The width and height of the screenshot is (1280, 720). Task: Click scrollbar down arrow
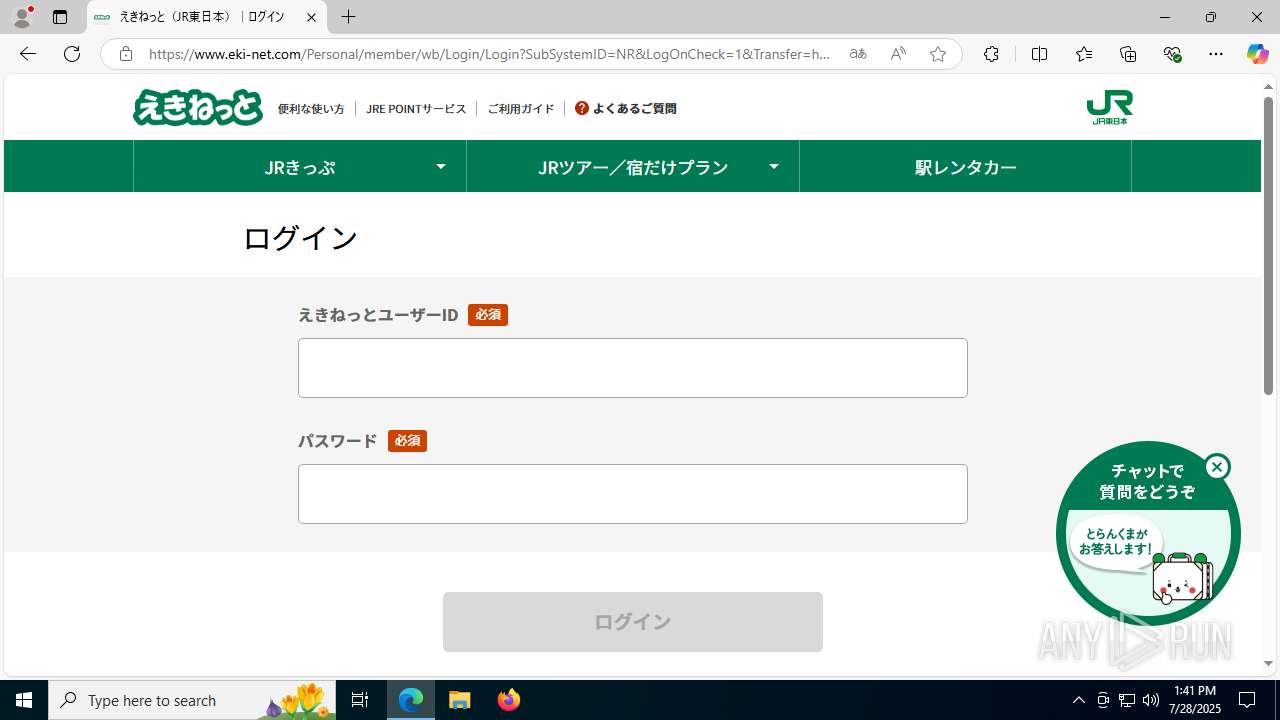(1268, 664)
